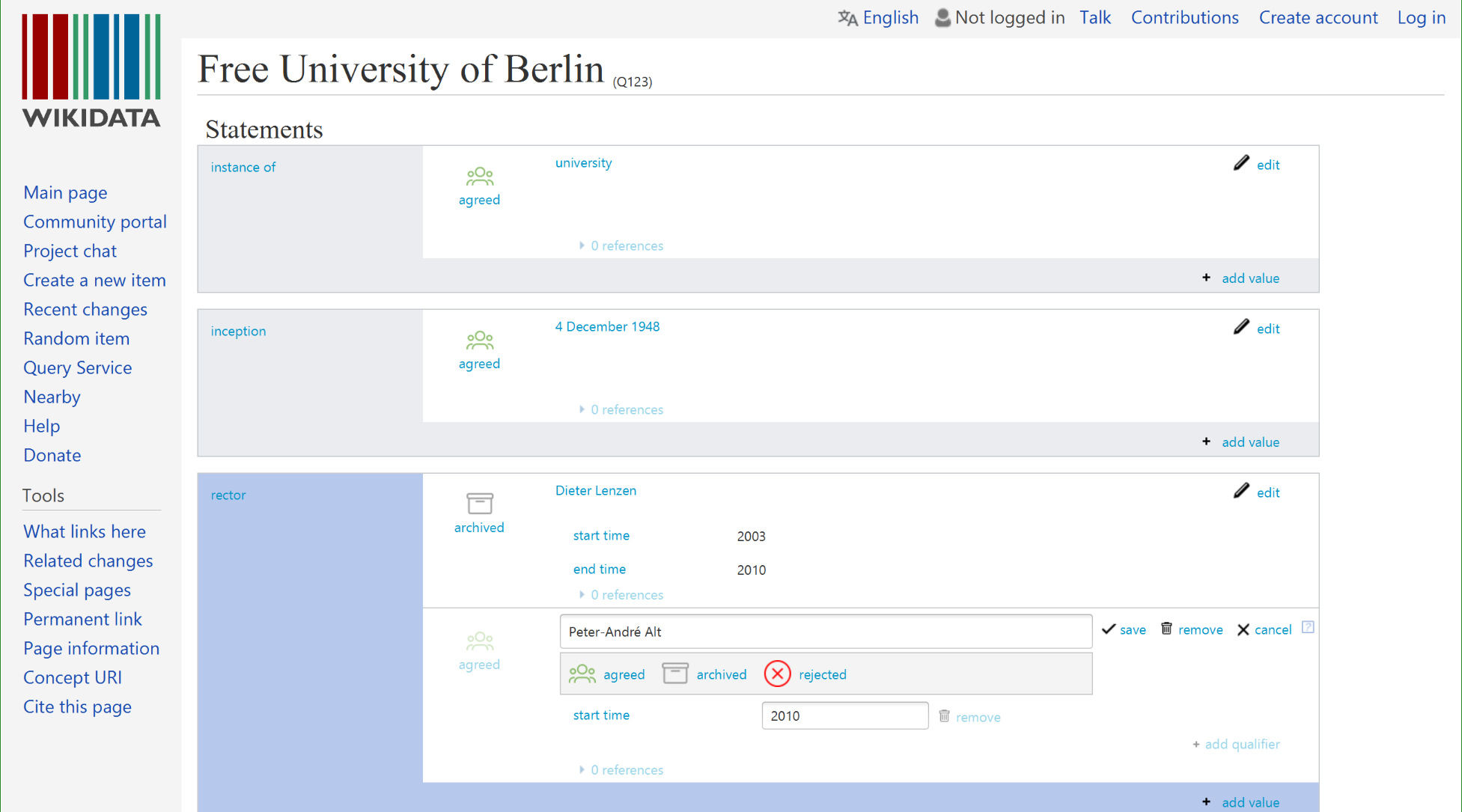Image resolution: width=1462 pixels, height=812 pixels.
Task: Click add value under inception
Action: [x=1249, y=442]
